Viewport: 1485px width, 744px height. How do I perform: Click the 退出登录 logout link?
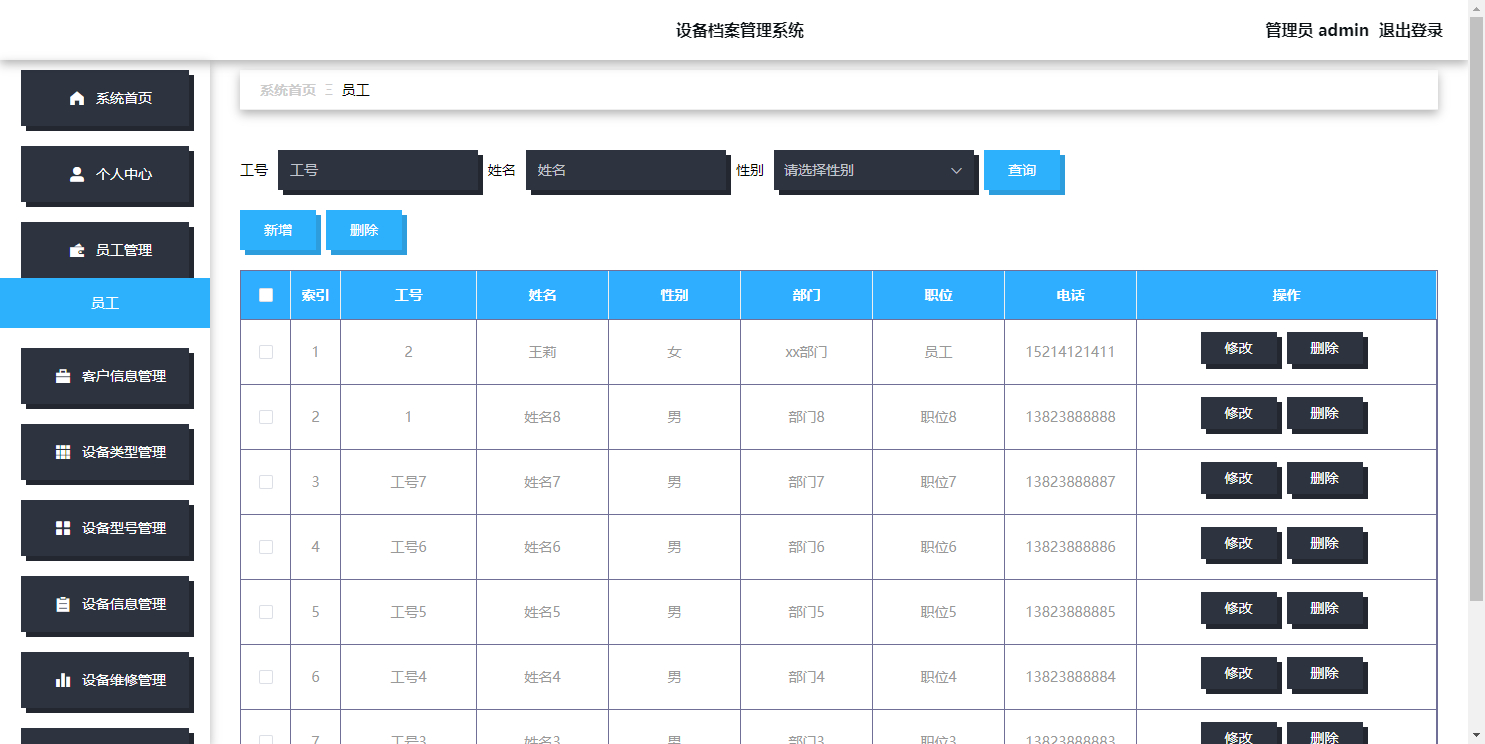tap(1411, 30)
